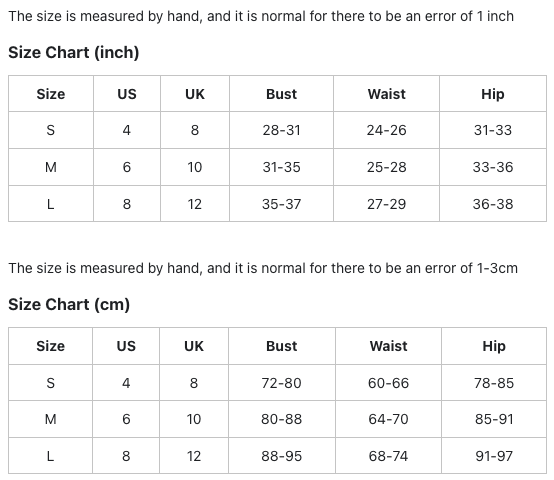
Task: Click the US header in cm chart
Action: [126, 346]
